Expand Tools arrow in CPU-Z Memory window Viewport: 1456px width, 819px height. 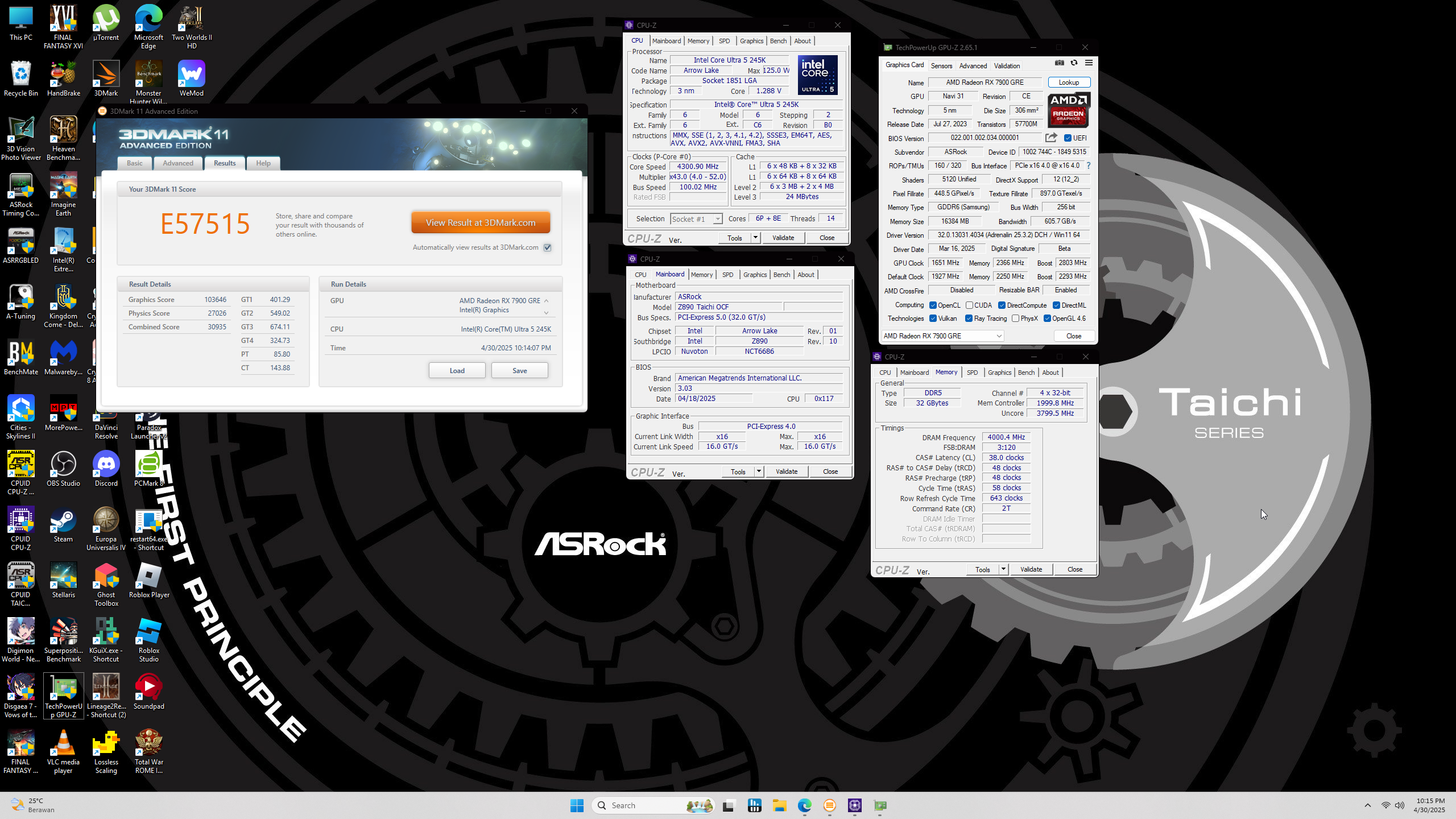[1003, 569]
